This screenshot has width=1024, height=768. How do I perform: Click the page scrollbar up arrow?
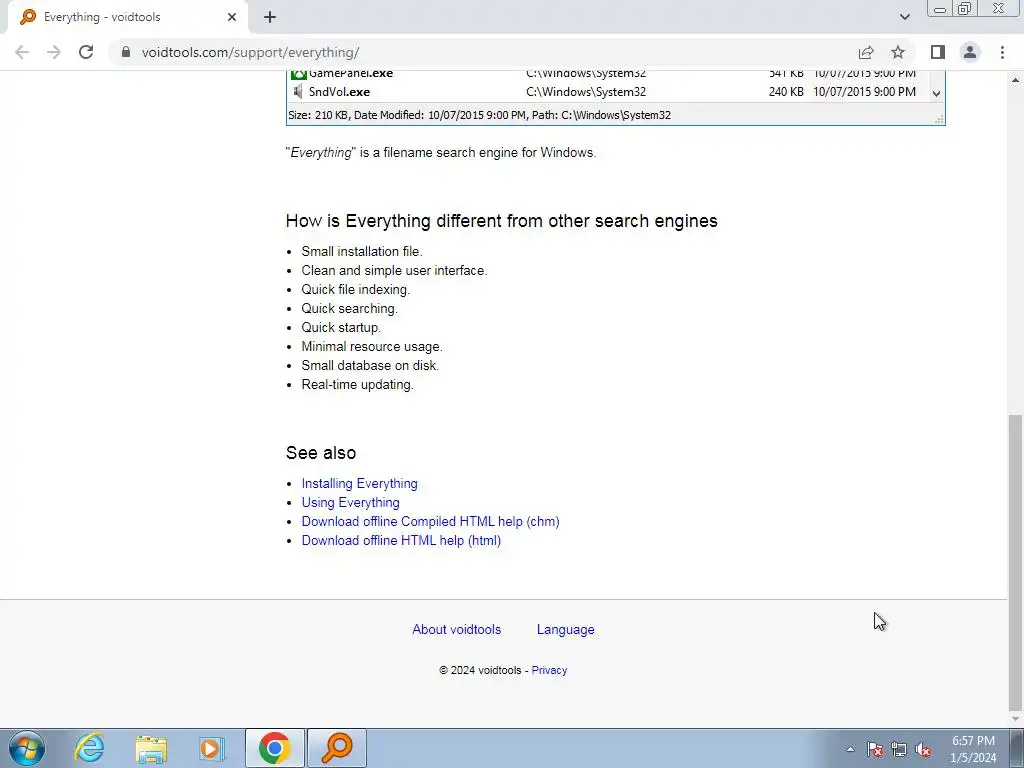point(1016,80)
